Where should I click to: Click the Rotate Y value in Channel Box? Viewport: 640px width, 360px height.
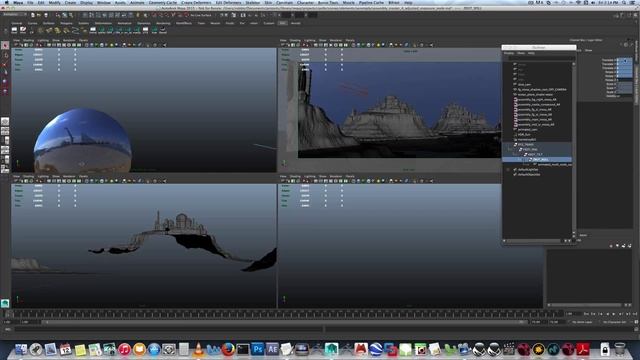pos(624,76)
